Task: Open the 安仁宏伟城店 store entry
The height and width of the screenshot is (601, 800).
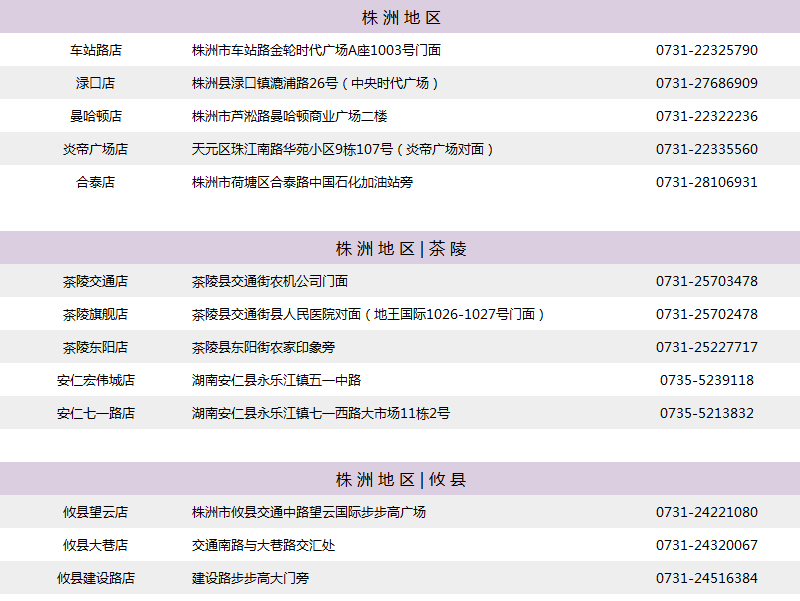Action: point(96,380)
